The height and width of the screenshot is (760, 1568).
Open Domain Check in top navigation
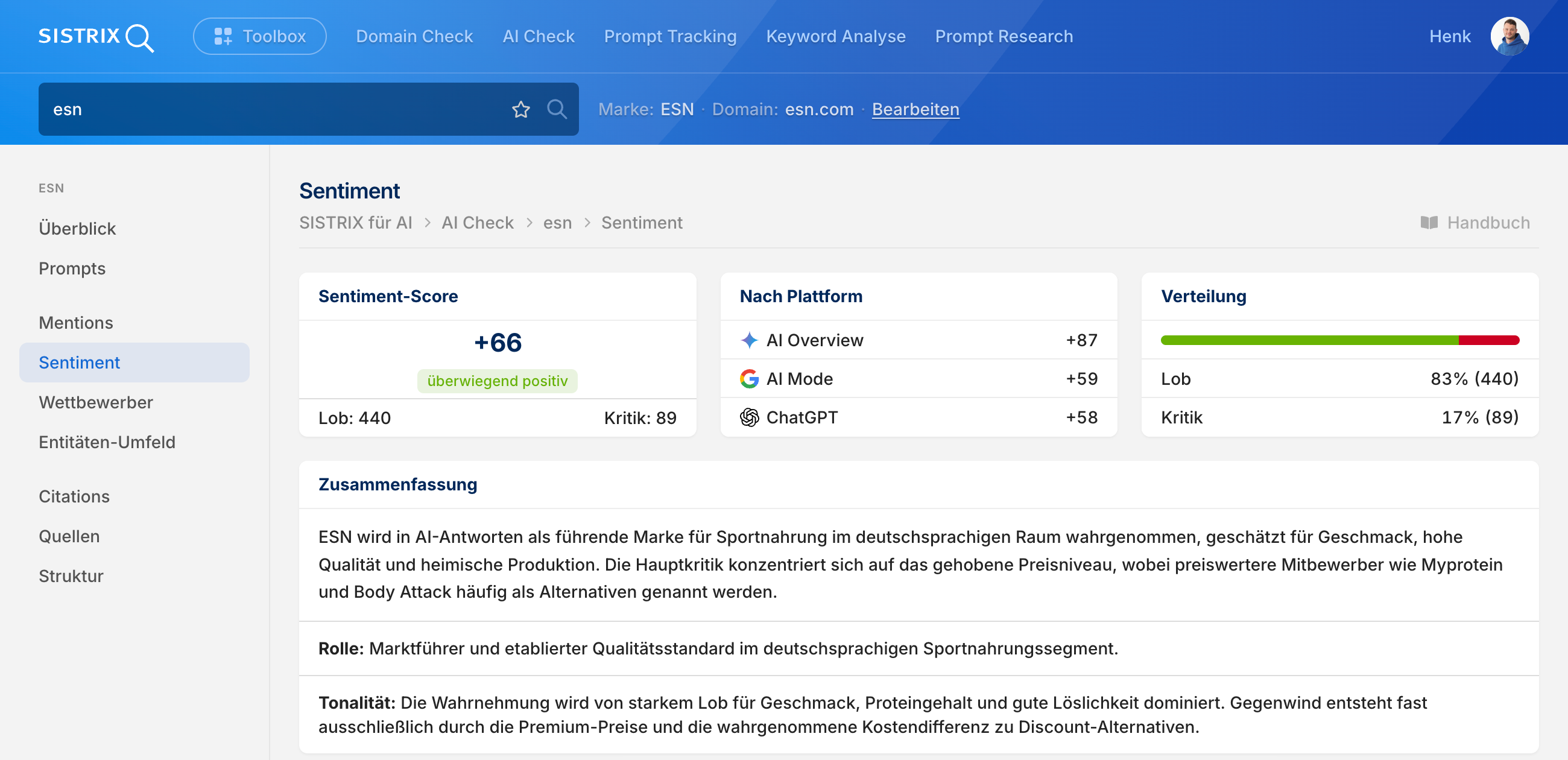(414, 37)
